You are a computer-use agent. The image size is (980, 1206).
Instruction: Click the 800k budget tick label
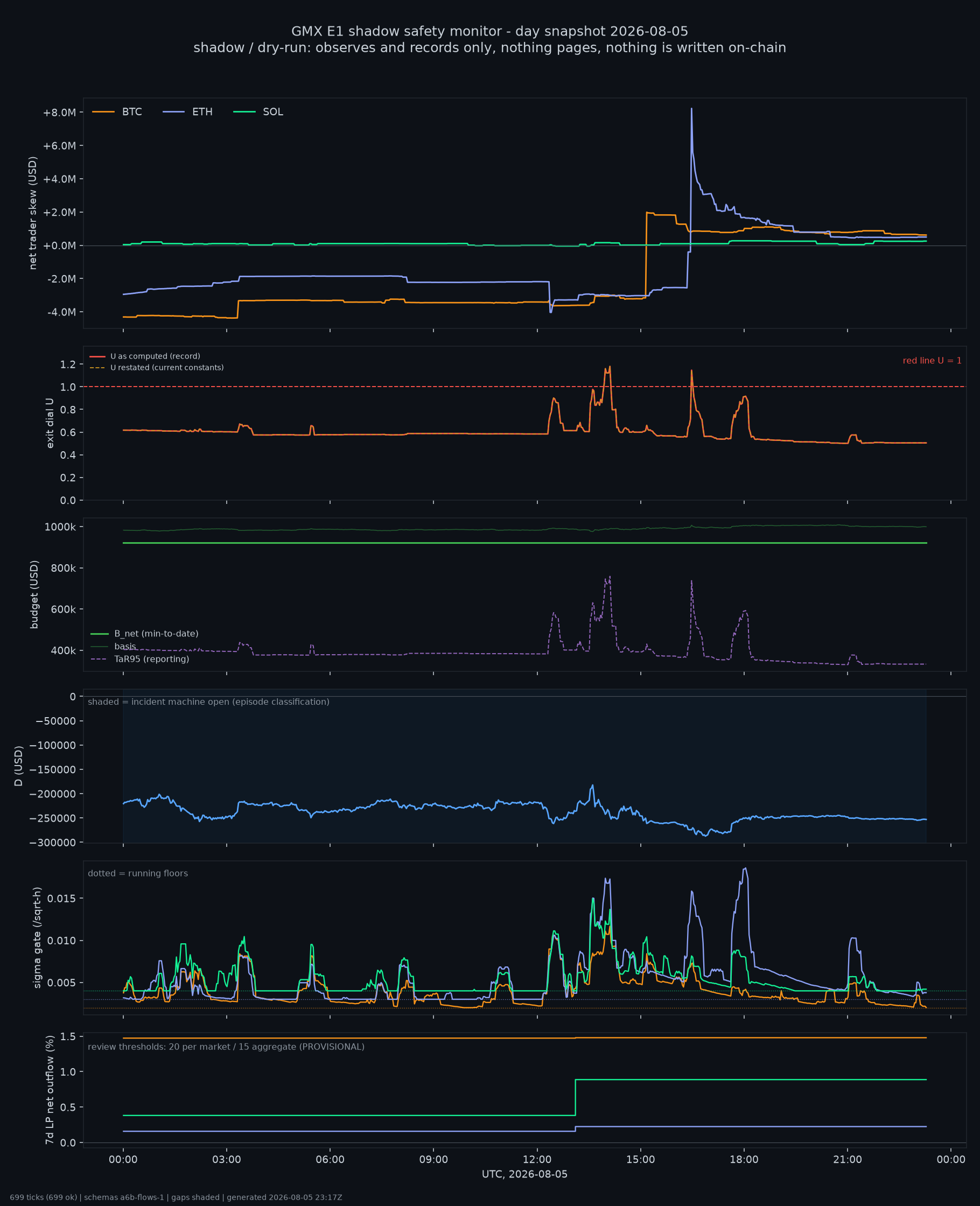63,569
